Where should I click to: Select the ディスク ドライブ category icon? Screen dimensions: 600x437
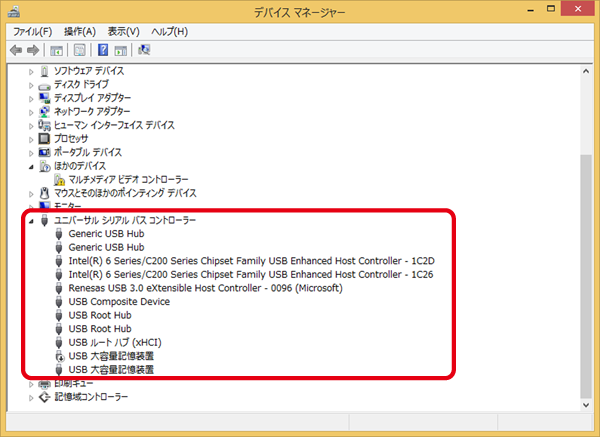(44, 86)
